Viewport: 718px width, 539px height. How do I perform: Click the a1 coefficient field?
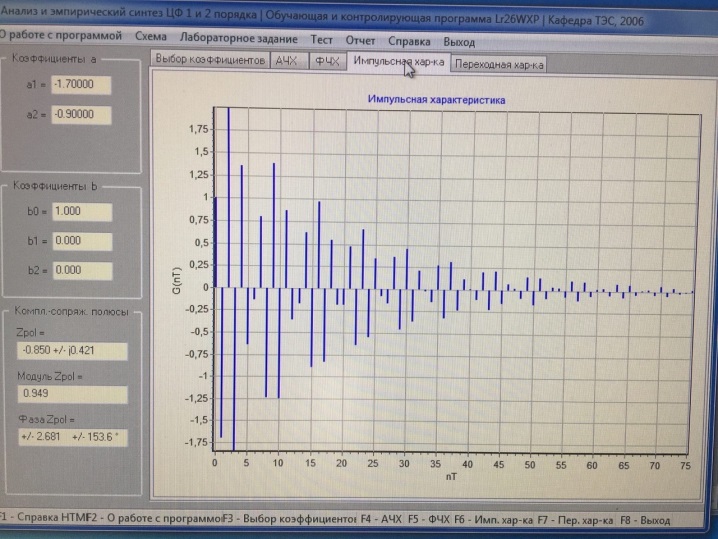[x=81, y=85]
